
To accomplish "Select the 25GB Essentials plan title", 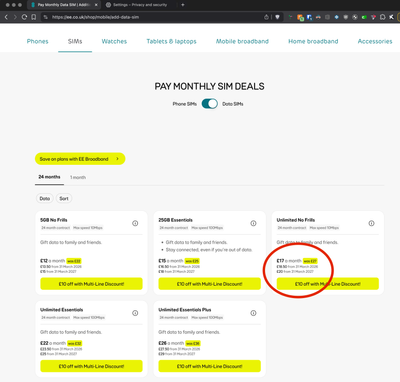I will (175, 220).
